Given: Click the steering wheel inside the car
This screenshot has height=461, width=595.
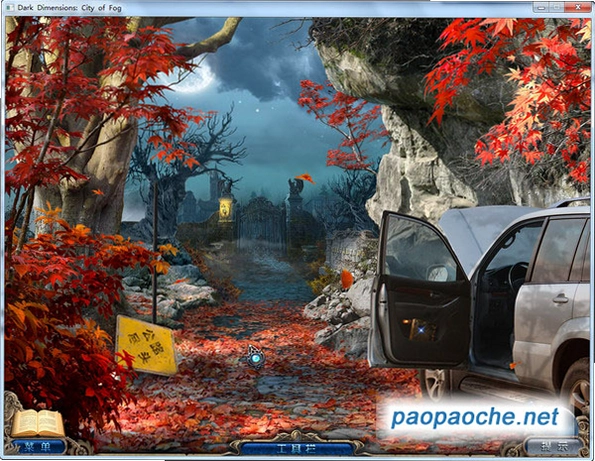Looking at the screenshot, I should point(518,276).
